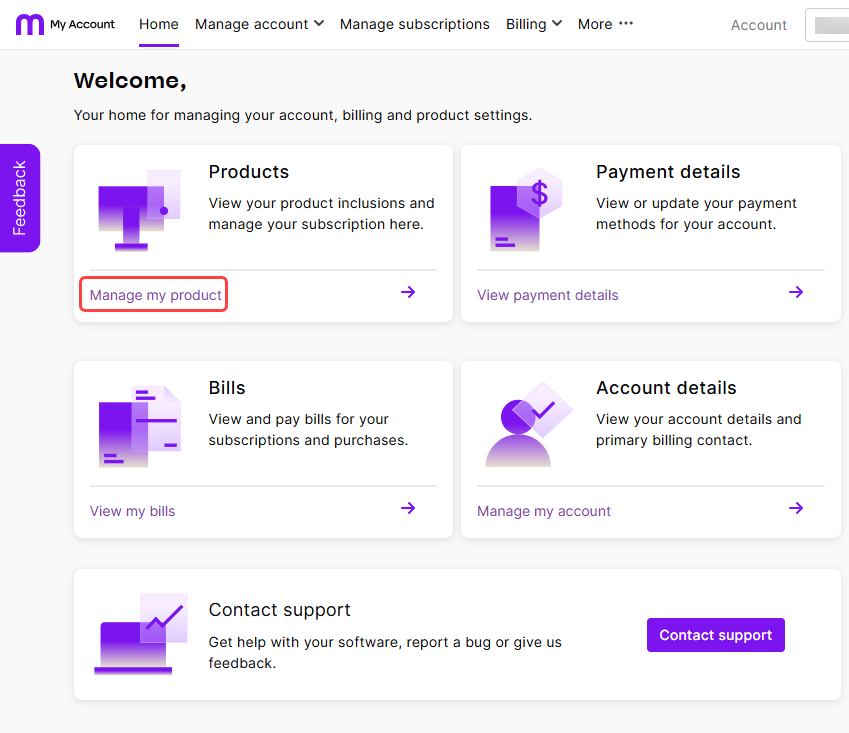Click the MYOB logo icon
The width and height of the screenshot is (849, 733).
(x=29, y=24)
